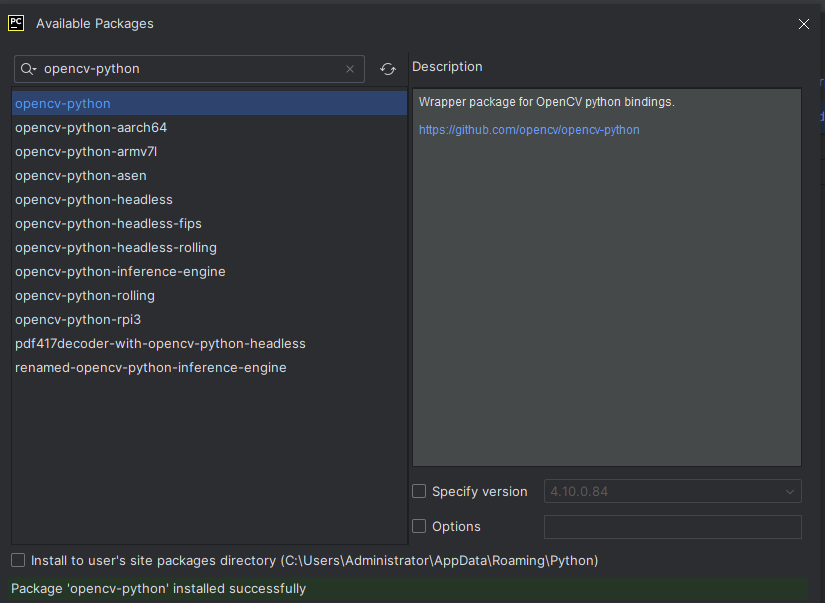825x603 pixels.
Task: Select pdf417decoder-with-opencv-python-headless package
Action: click(209, 344)
